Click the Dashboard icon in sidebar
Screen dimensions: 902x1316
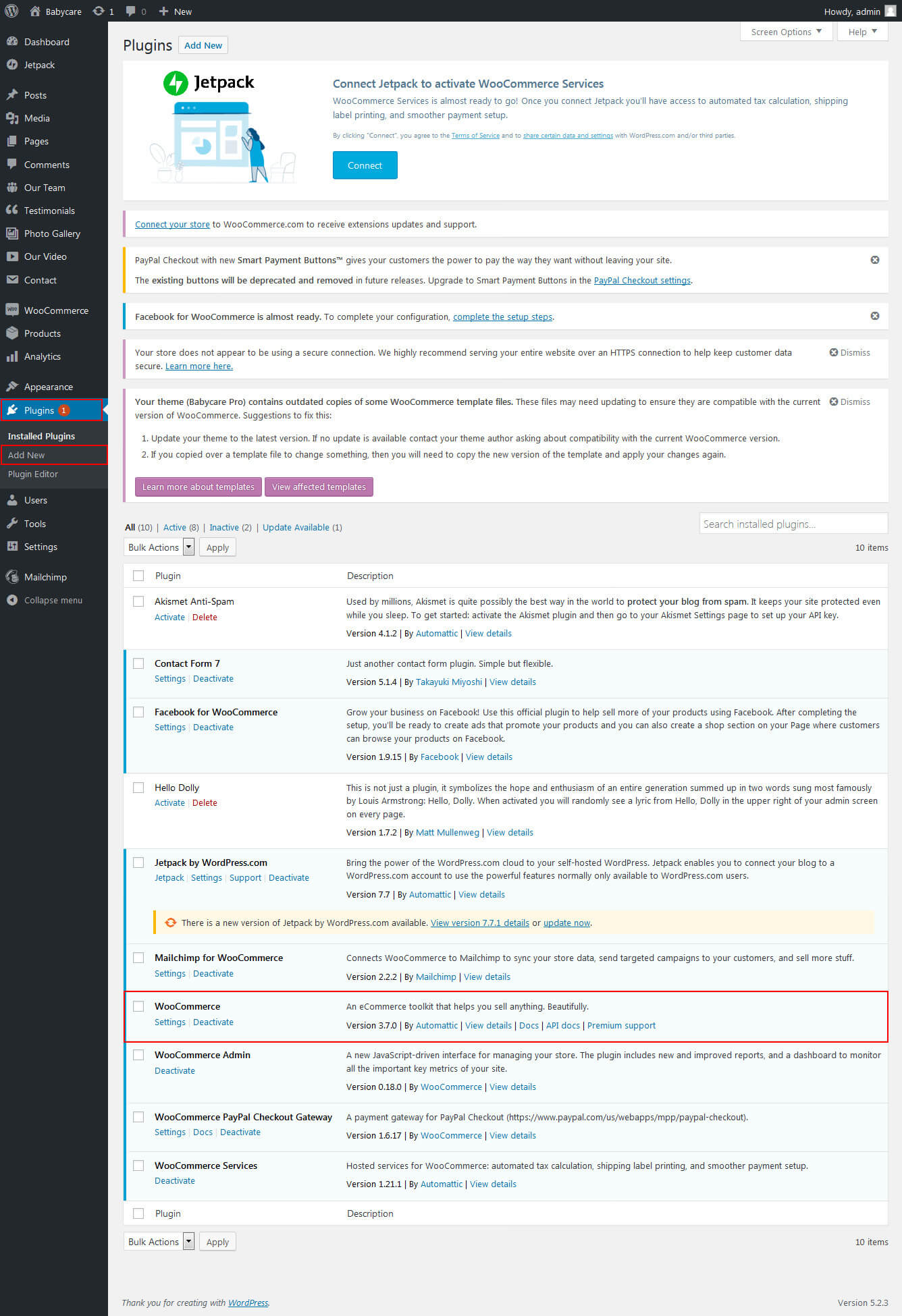click(12, 41)
